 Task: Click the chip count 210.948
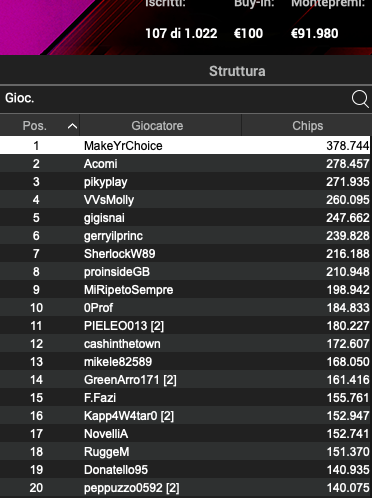[348, 271]
